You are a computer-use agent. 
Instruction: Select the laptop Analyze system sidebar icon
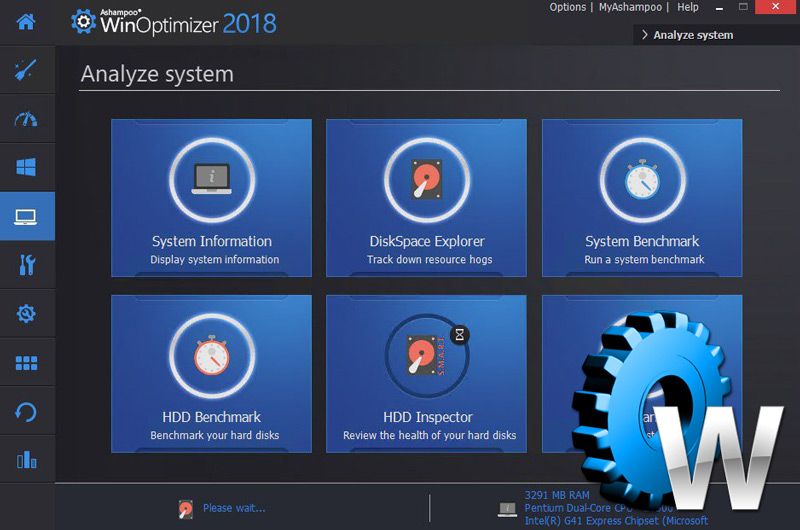(26, 217)
